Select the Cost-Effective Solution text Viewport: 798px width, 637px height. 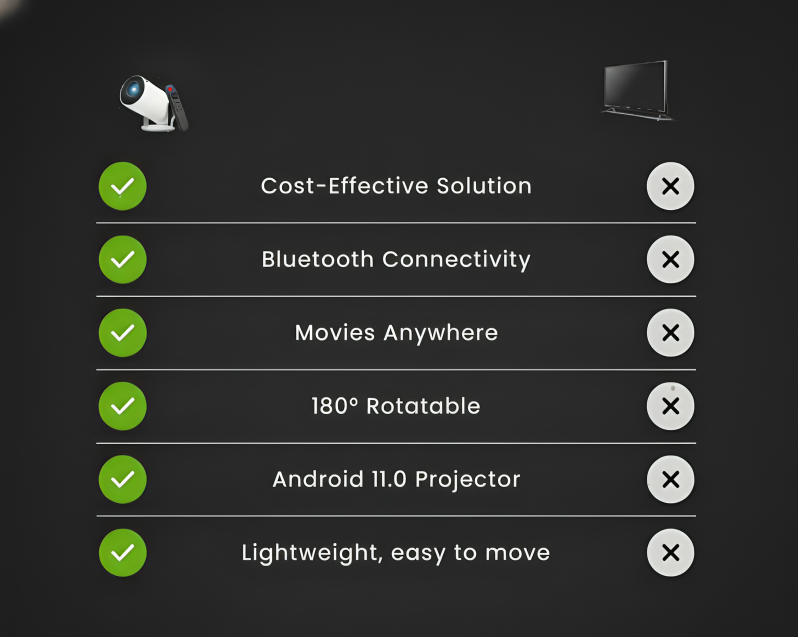pyautogui.click(x=396, y=186)
